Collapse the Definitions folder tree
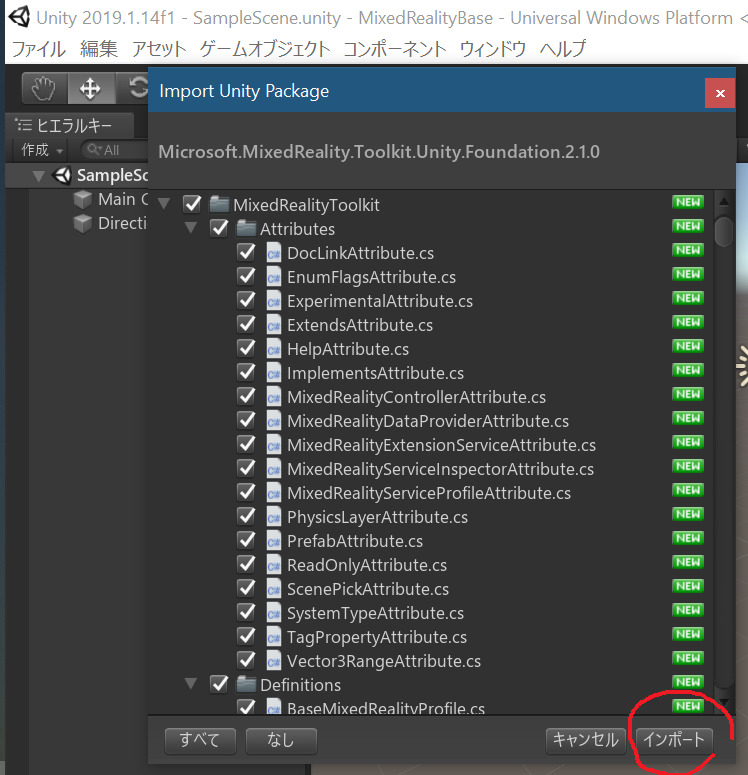The height and width of the screenshot is (775, 748). tap(191, 684)
